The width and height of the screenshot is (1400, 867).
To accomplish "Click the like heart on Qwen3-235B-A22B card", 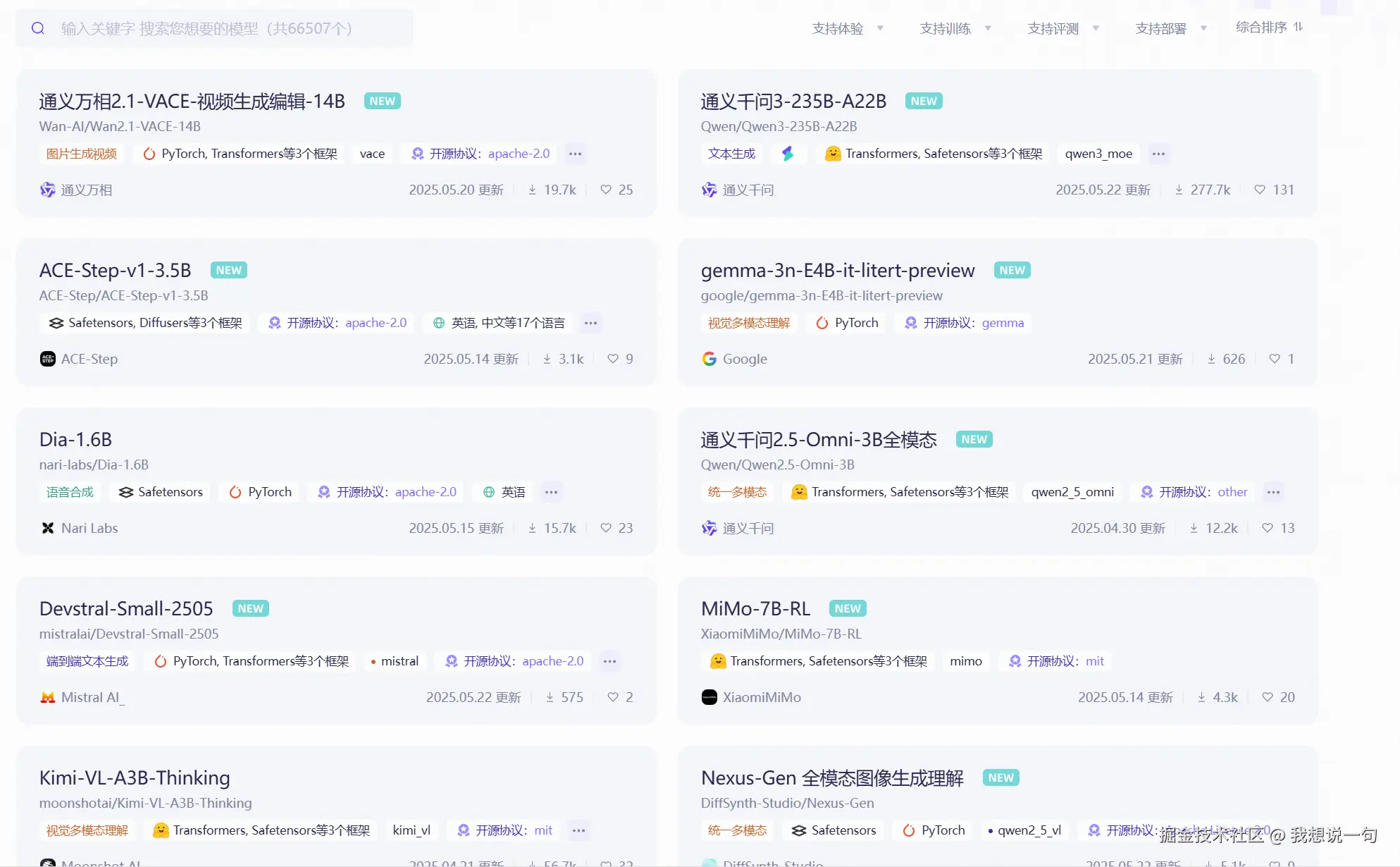I will (1260, 190).
